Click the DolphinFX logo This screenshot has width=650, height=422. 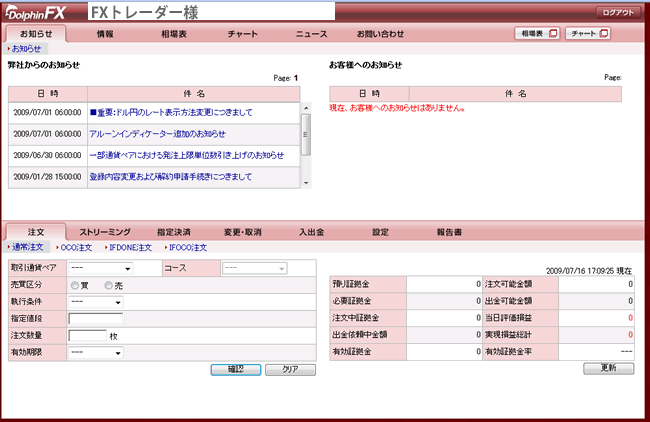pos(35,13)
